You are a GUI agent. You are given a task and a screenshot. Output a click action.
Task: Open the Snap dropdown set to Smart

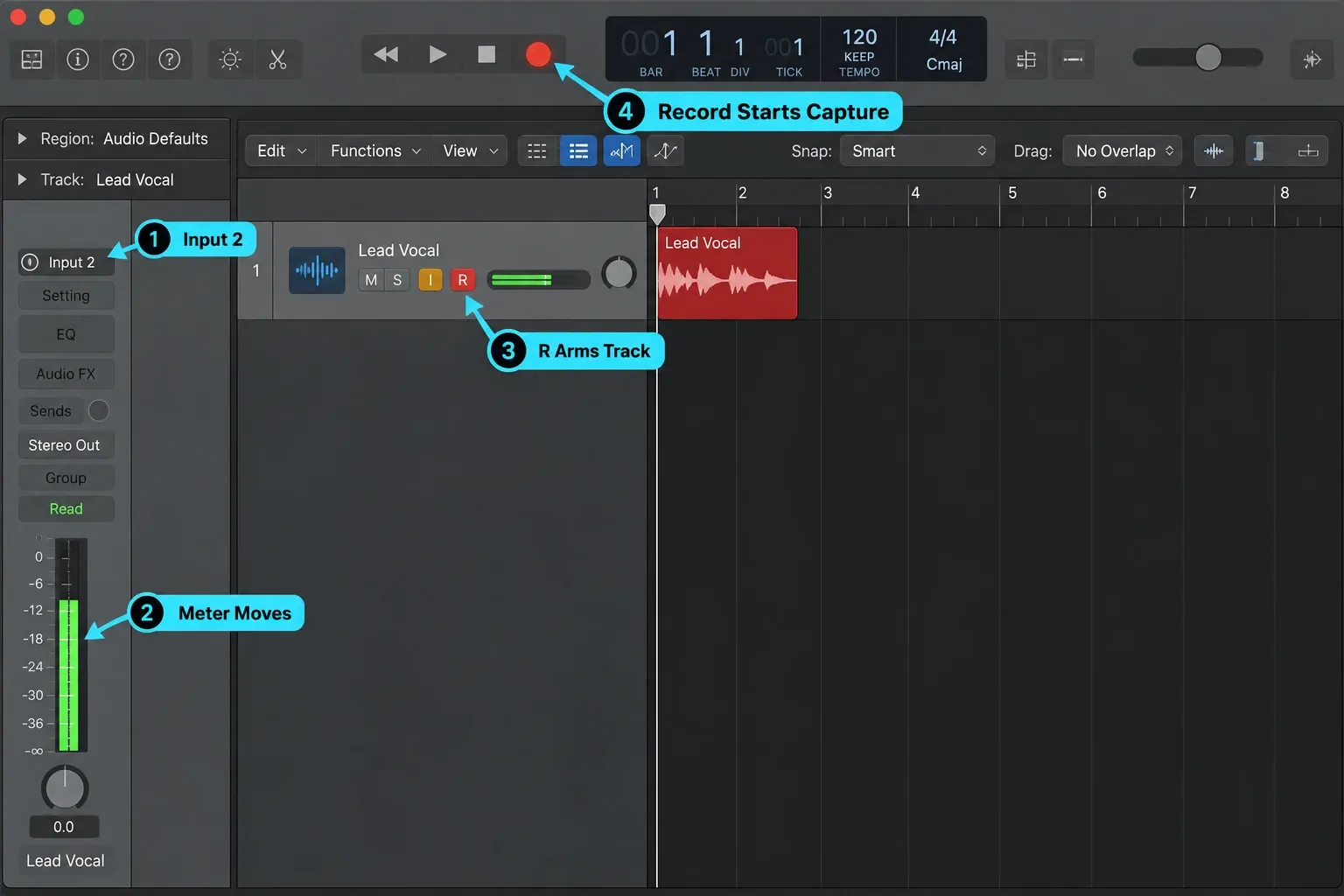917,151
